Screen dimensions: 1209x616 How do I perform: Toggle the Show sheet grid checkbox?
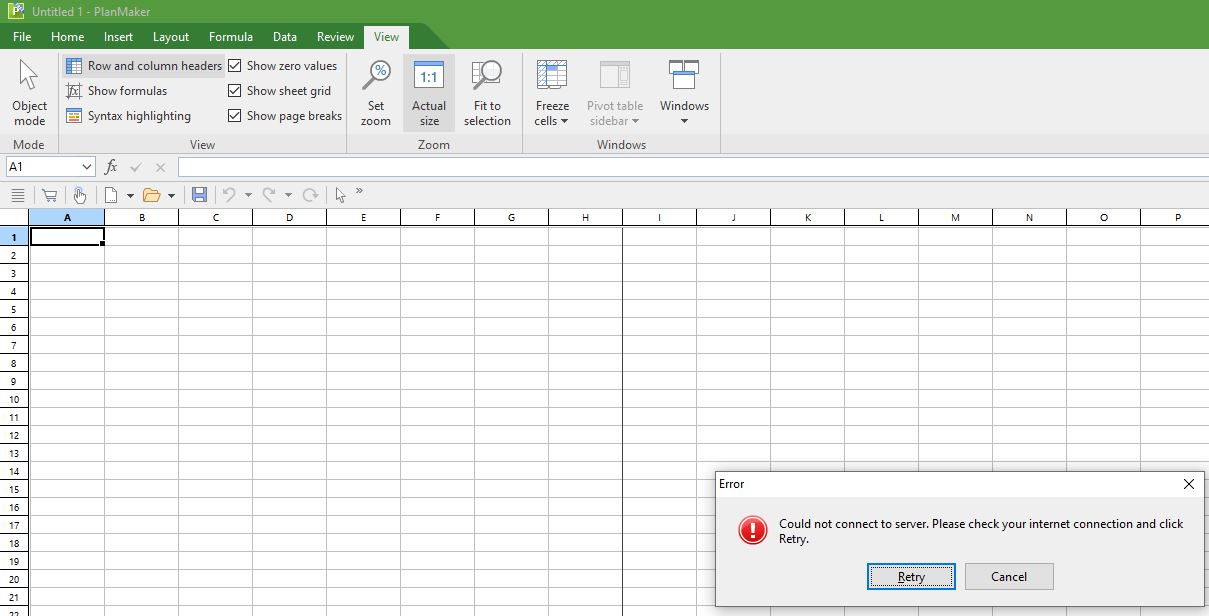coord(235,91)
